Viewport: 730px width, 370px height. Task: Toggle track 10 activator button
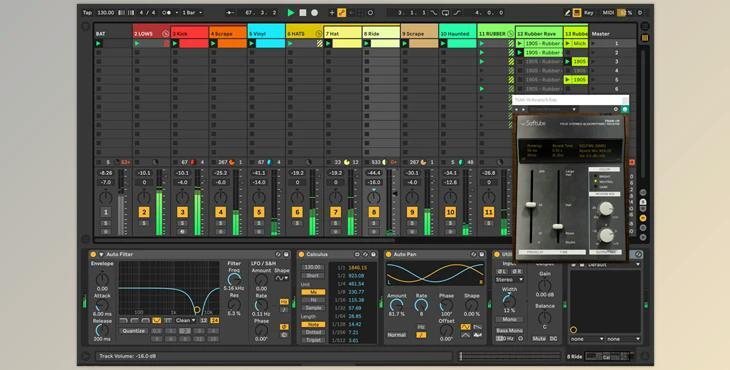point(450,212)
